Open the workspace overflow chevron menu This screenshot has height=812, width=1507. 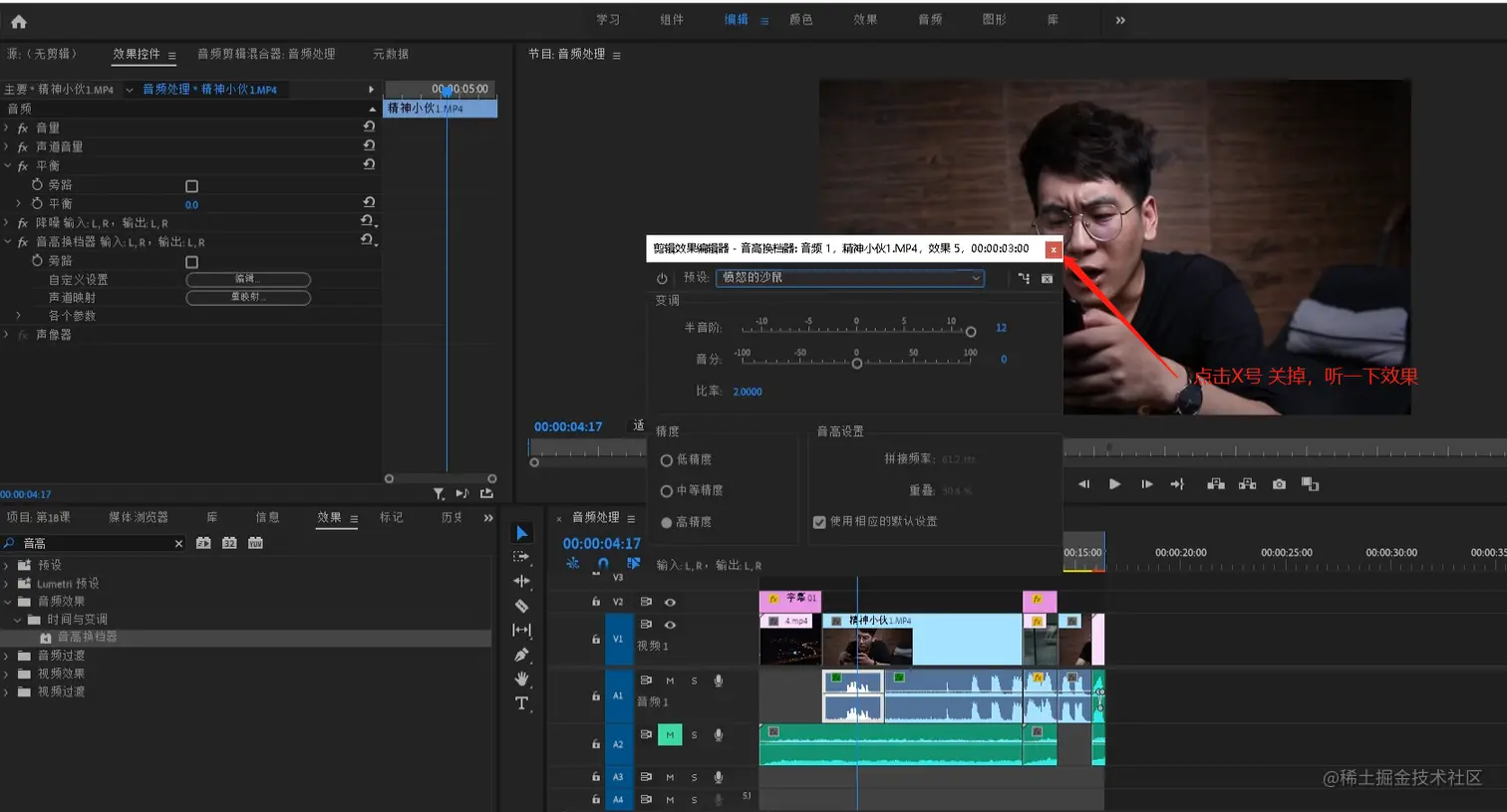click(1120, 20)
